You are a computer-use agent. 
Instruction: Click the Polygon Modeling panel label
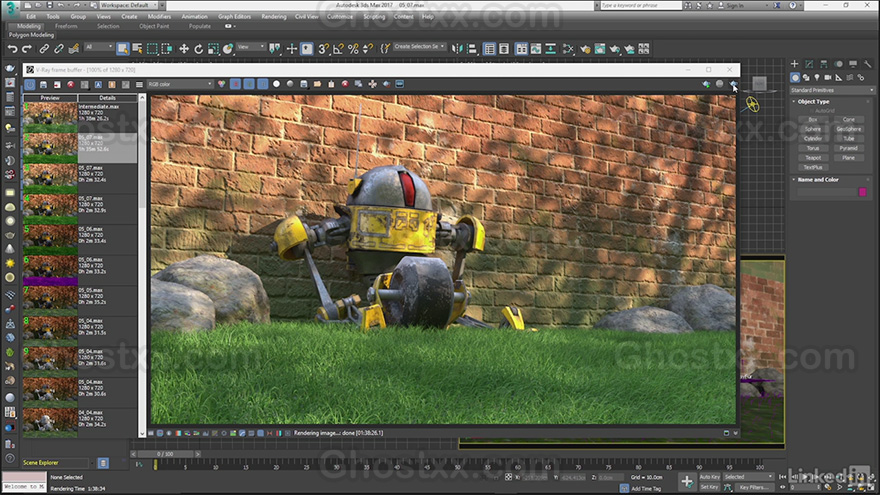click(x=31, y=35)
